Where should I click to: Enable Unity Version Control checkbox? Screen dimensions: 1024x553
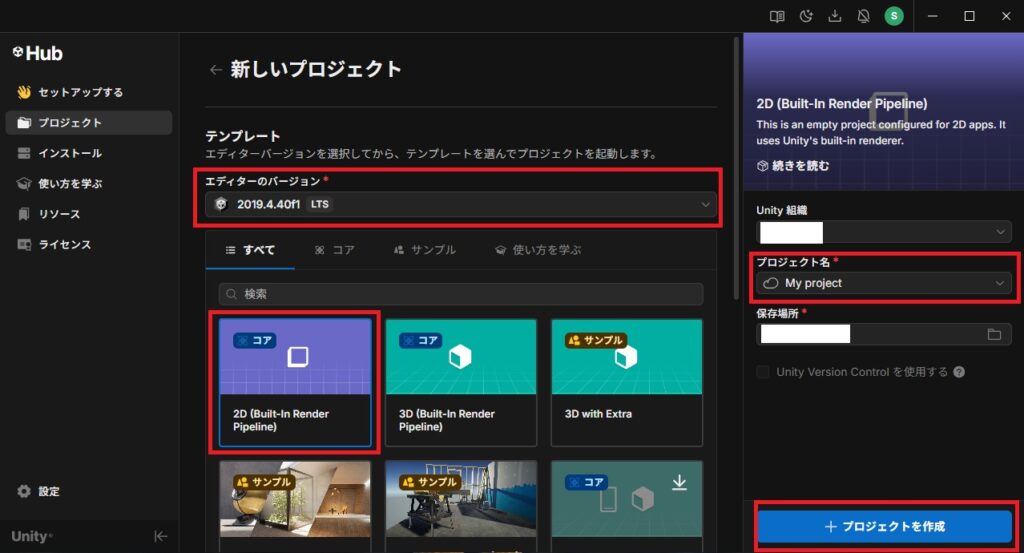(x=762, y=372)
